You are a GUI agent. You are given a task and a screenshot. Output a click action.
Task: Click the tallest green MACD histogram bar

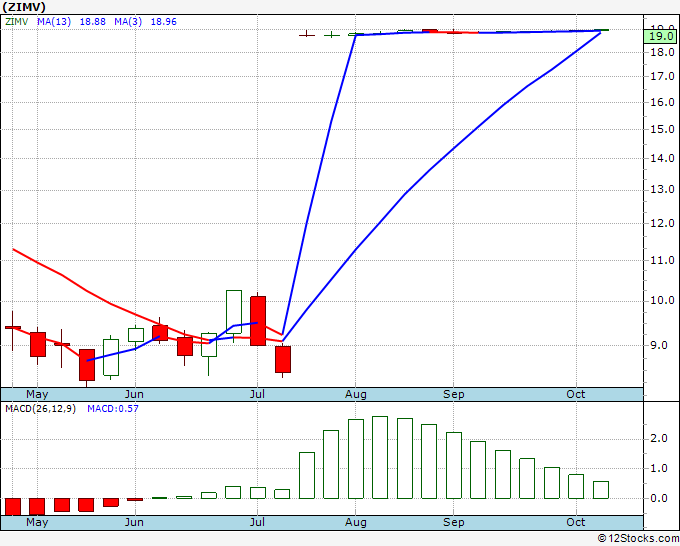click(380, 458)
